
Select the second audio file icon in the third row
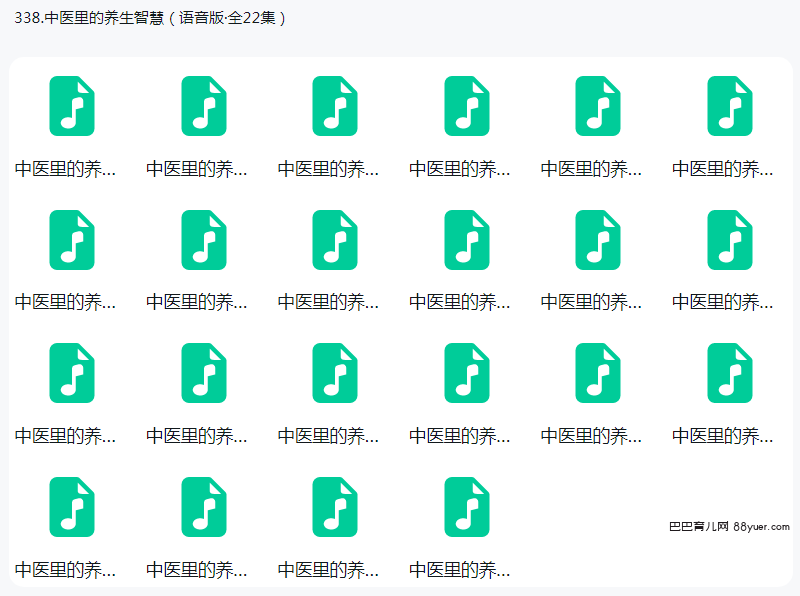tap(204, 373)
